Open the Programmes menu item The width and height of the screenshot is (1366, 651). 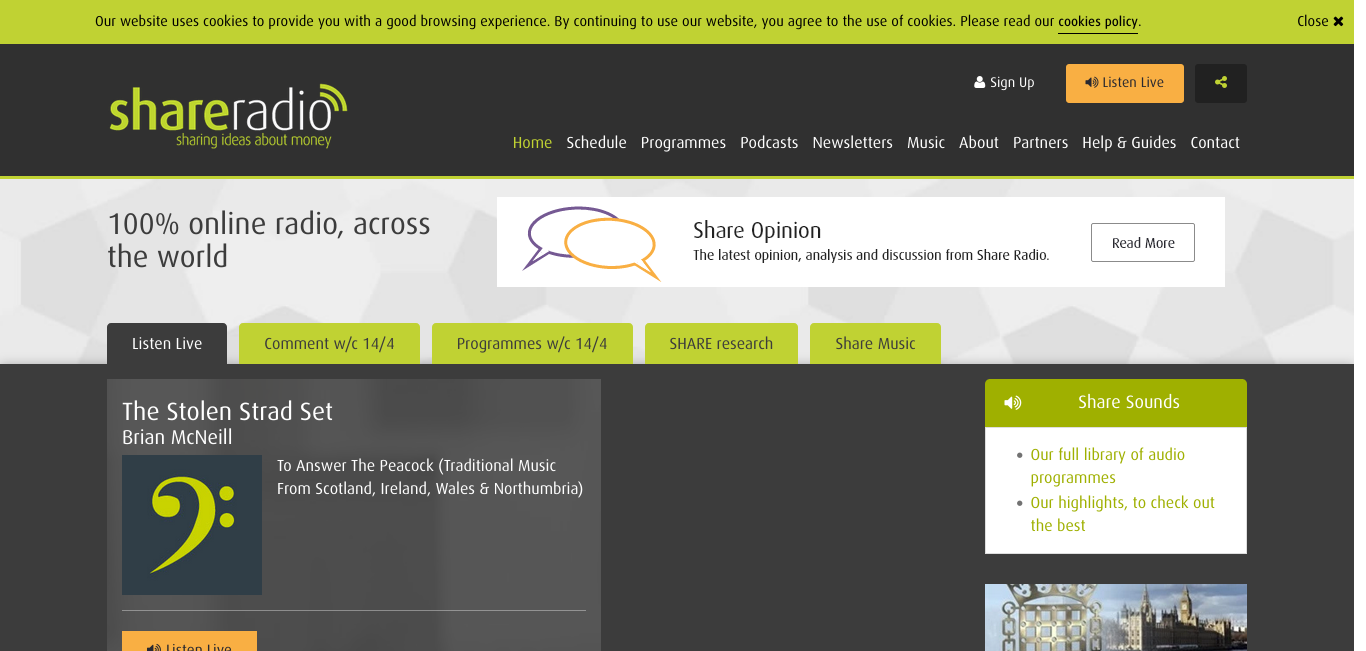[683, 143]
